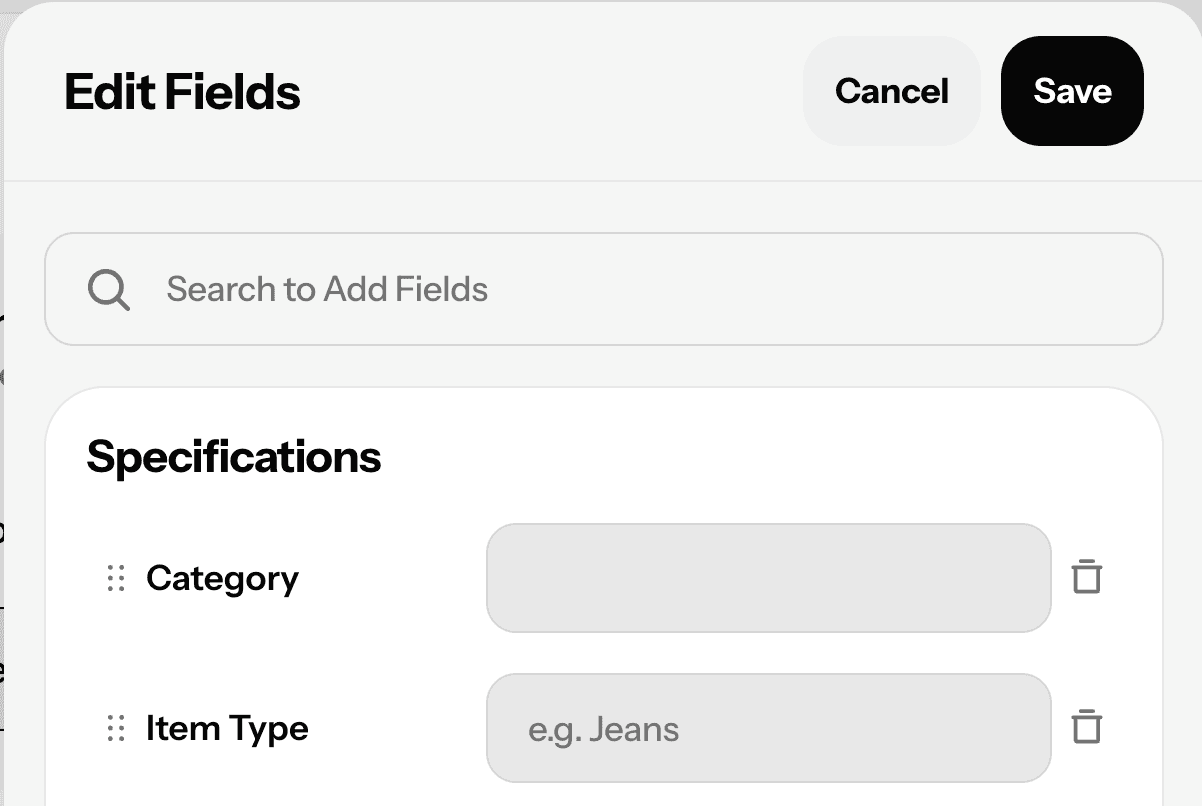Select the Category field label
The image size is (1202, 806).
(222, 578)
